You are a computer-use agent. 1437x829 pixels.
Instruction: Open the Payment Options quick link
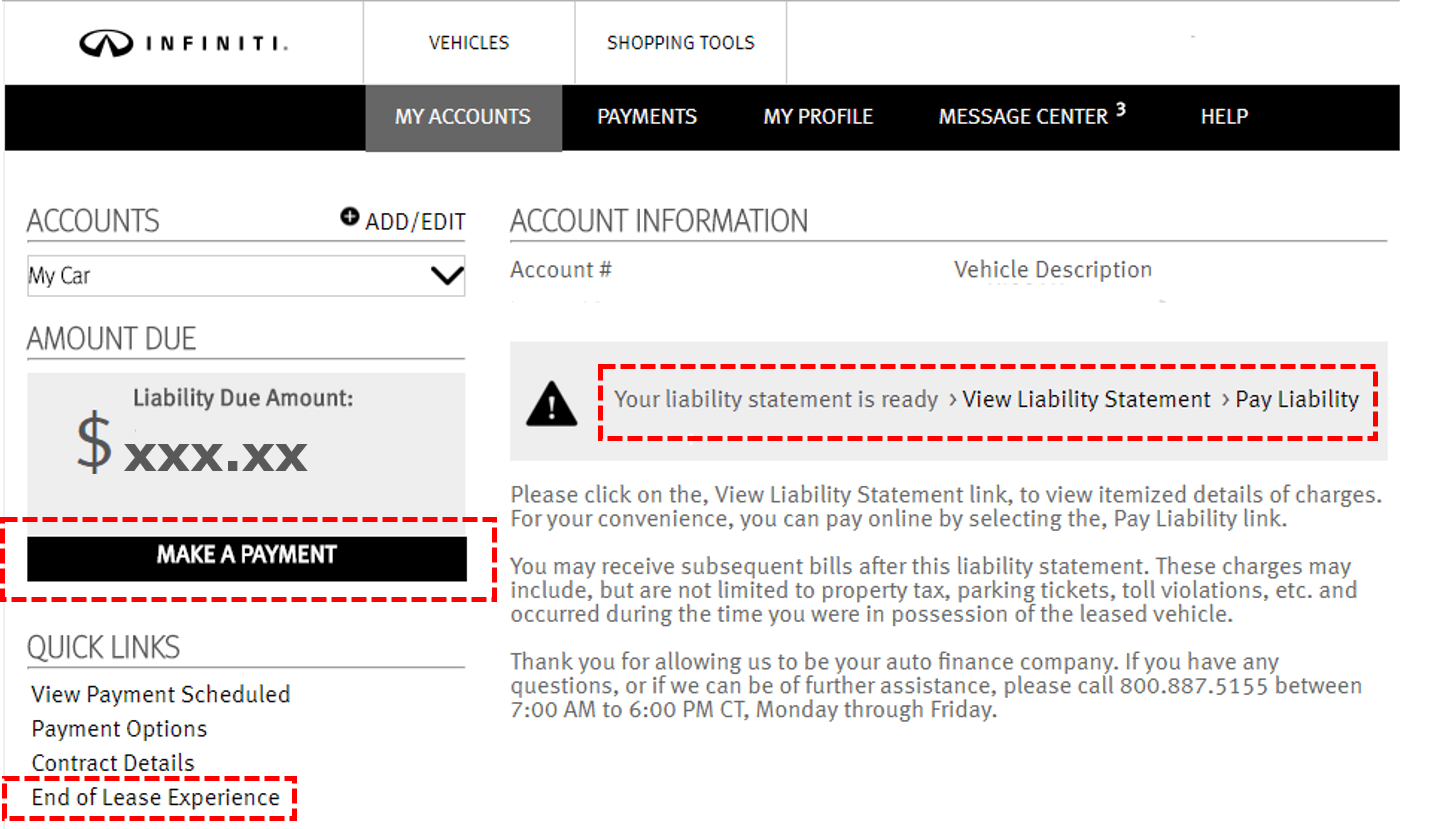(x=119, y=728)
